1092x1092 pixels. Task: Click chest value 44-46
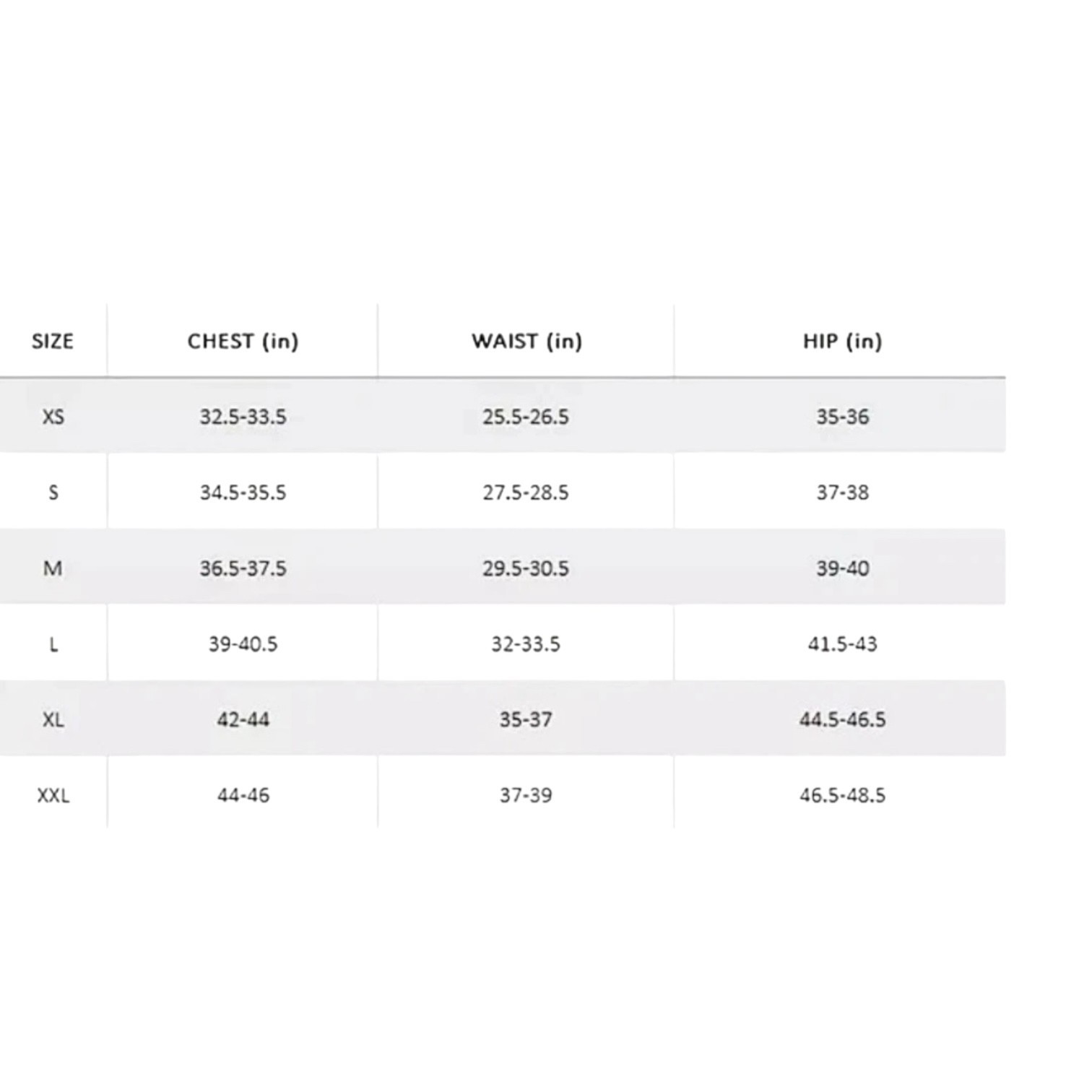tap(243, 796)
